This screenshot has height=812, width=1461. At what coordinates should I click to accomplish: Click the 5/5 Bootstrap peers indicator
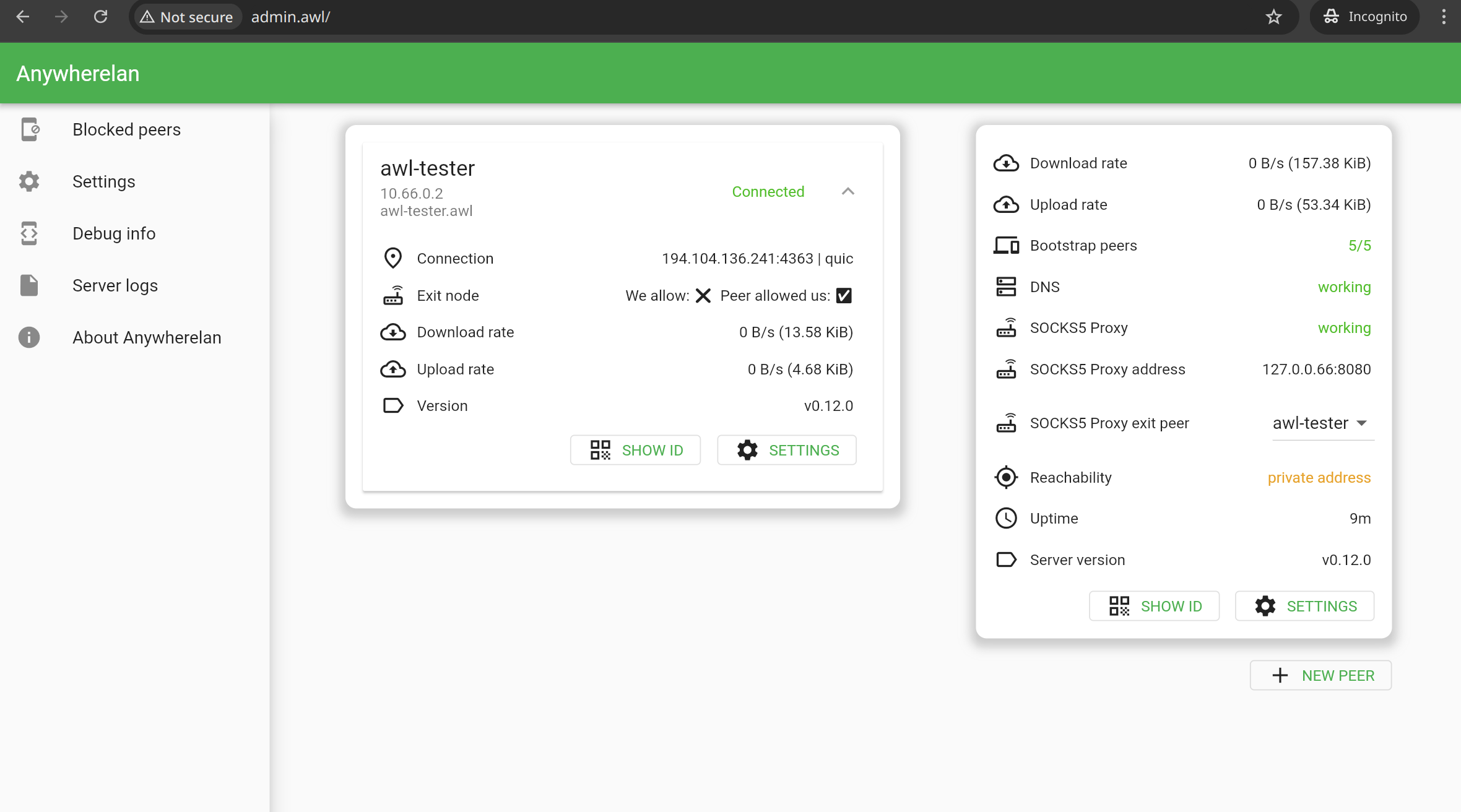tap(1359, 245)
